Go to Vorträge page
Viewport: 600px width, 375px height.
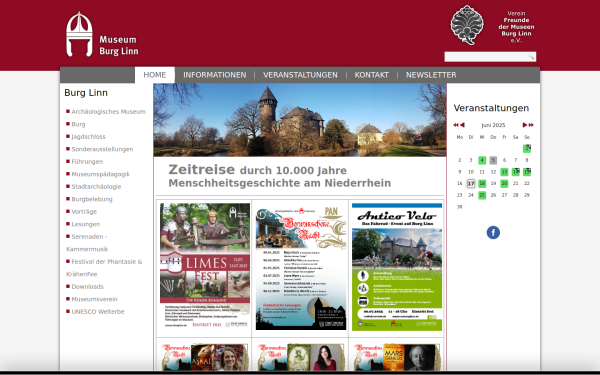(x=84, y=212)
